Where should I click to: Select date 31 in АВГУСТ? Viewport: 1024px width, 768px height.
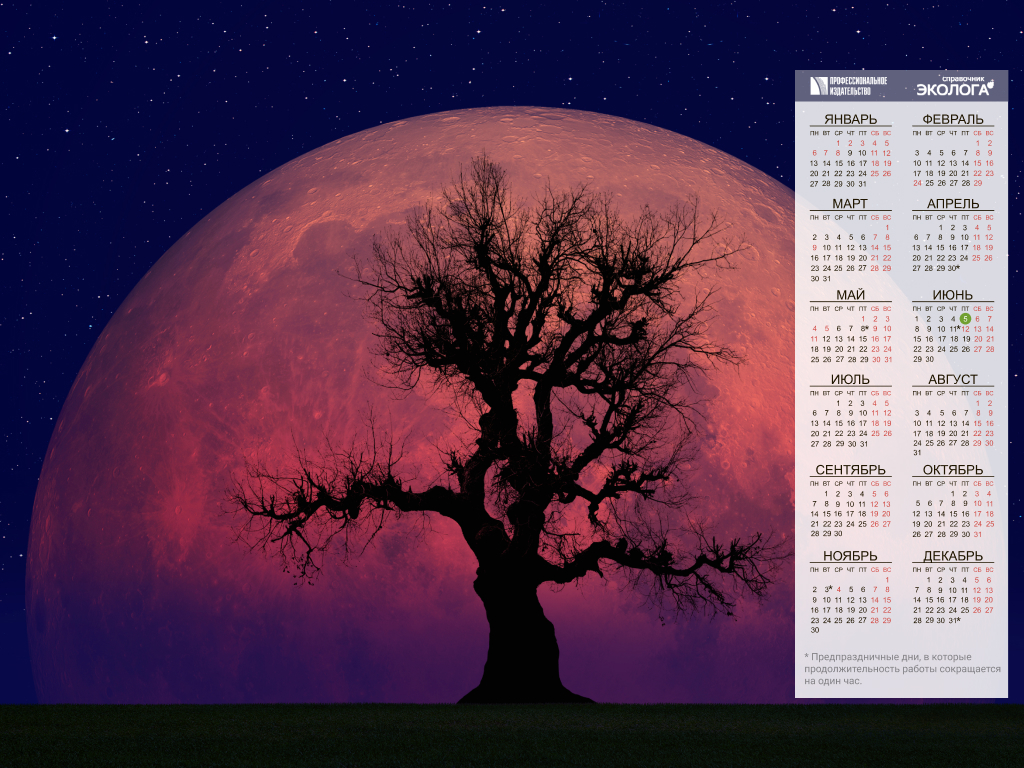coord(917,453)
